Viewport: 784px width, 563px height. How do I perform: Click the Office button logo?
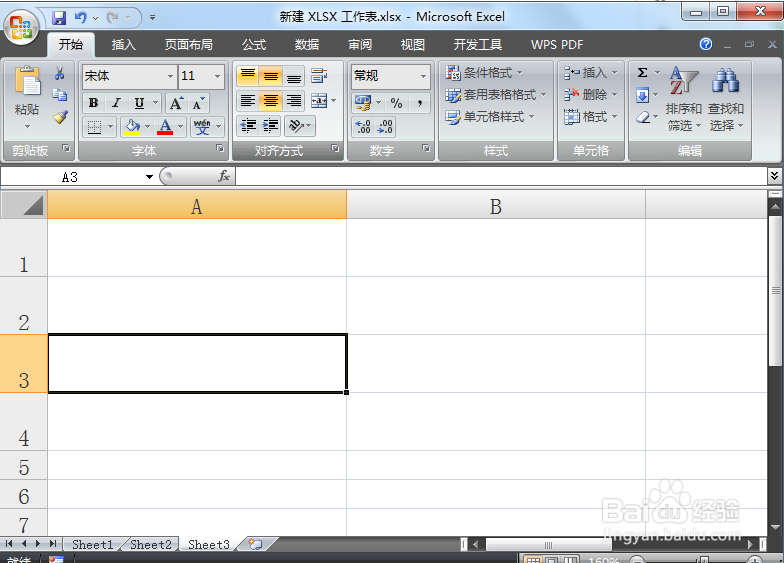[21, 26]
